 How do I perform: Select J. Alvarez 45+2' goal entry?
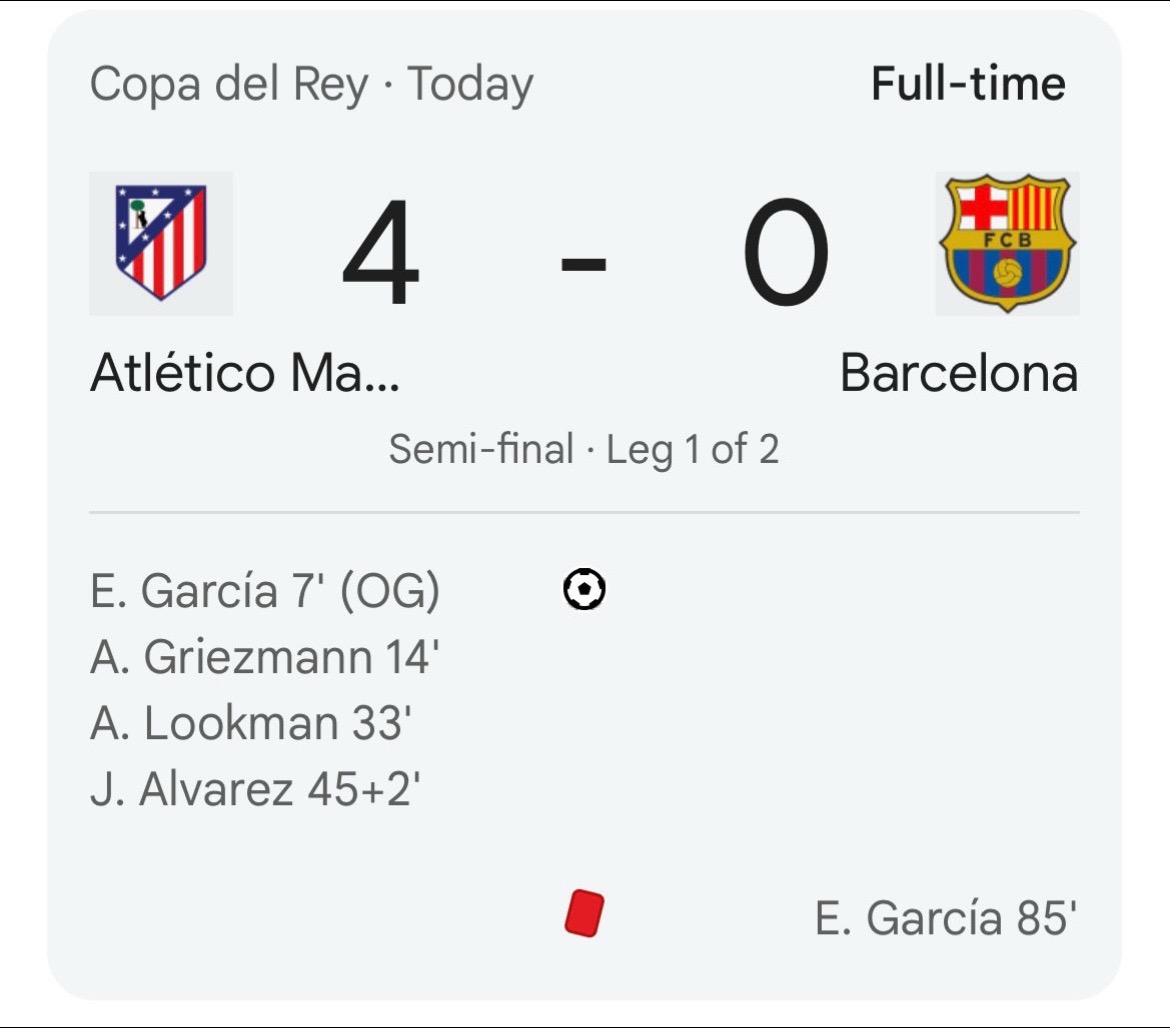click(255, 789)
